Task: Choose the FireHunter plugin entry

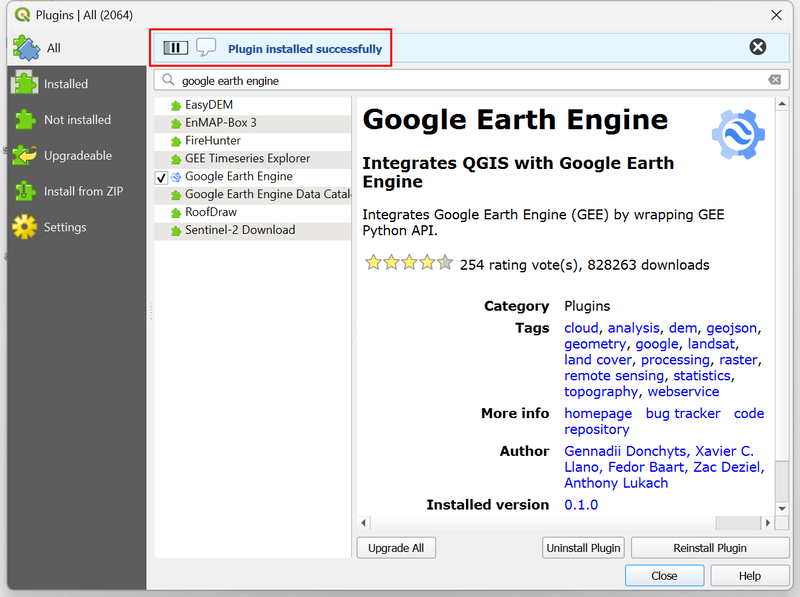Action: (253, 141)
